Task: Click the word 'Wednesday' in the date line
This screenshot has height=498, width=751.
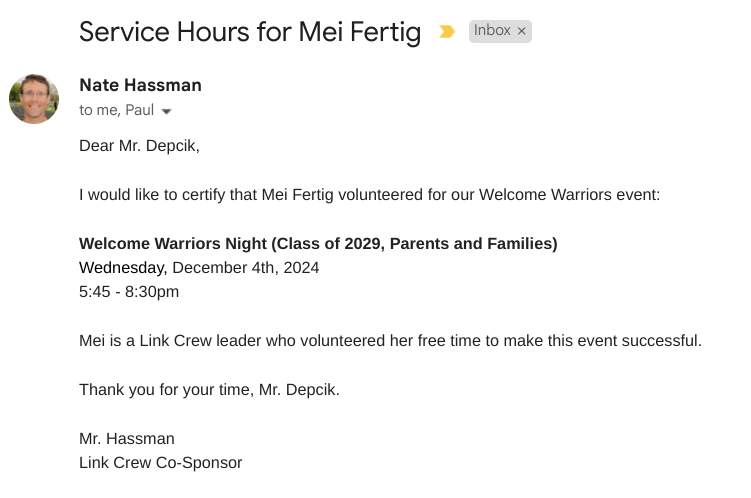Action: [122, 267]
